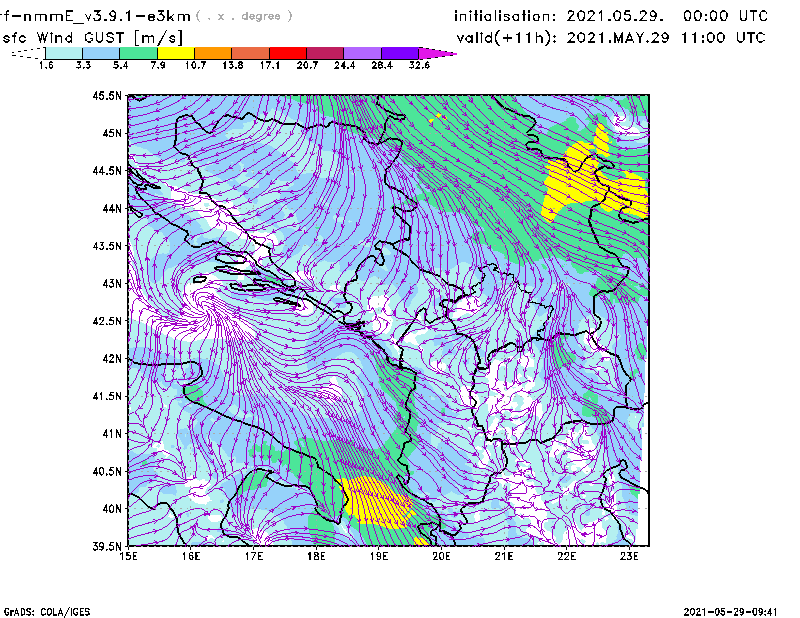The image size is (800, 618).
Task: Click the '44.5N' latitude label
Action: coord(107,170)
